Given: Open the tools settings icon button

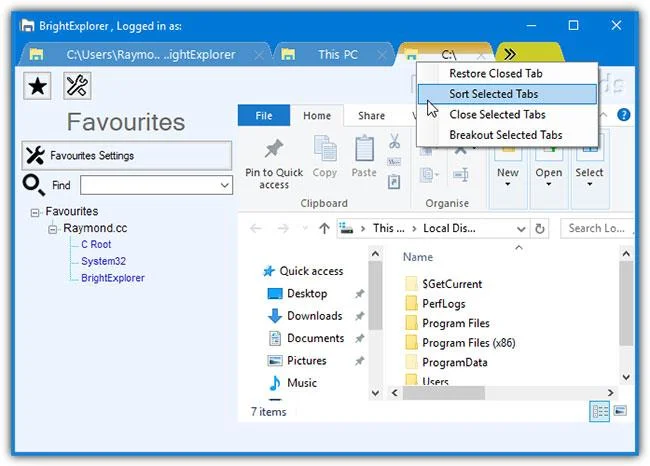Looking at the screenshot, I should click(x=77, y=86).
